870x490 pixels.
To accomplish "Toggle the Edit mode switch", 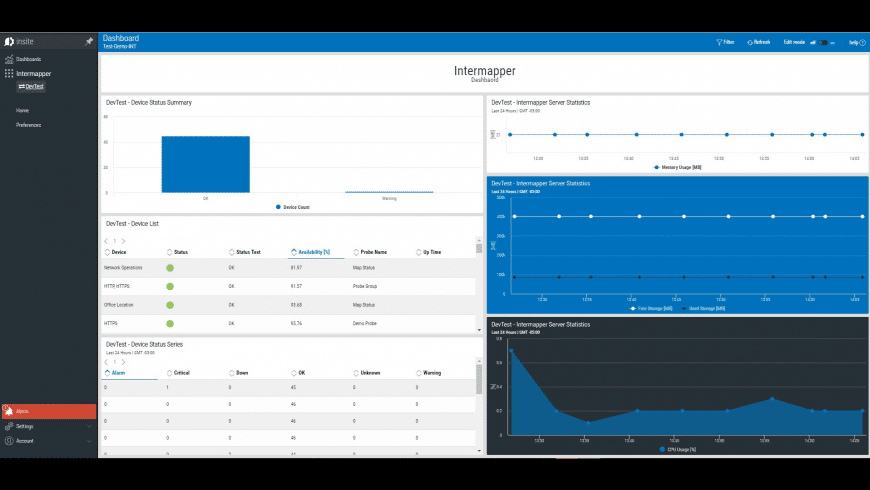I will (823, 42).
